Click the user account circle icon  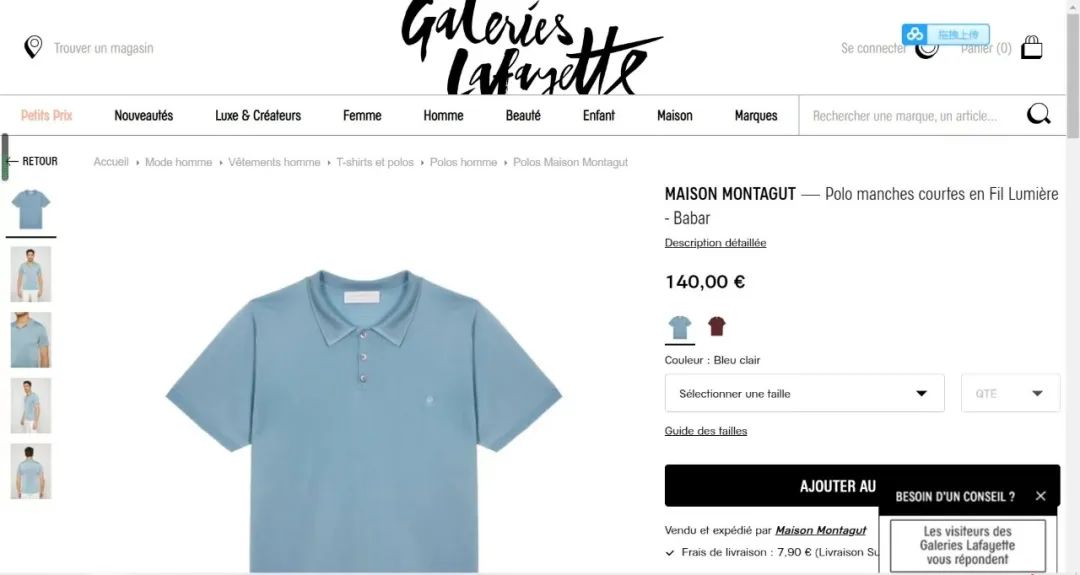pyautogui.click(x=927, y=48)
